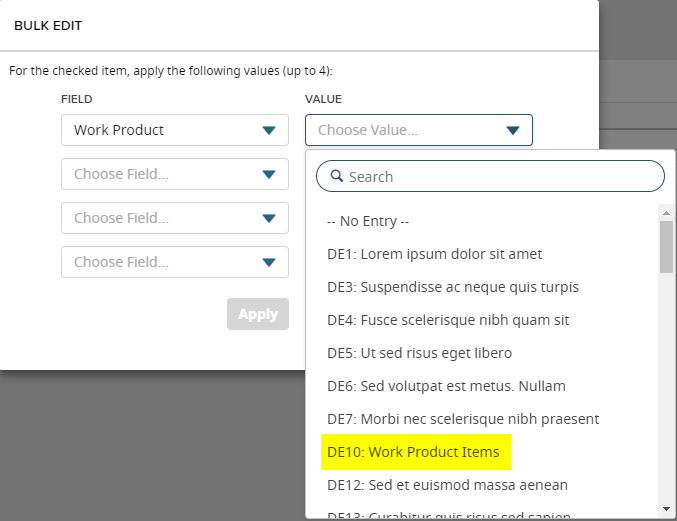Click the Apply button

258,314
